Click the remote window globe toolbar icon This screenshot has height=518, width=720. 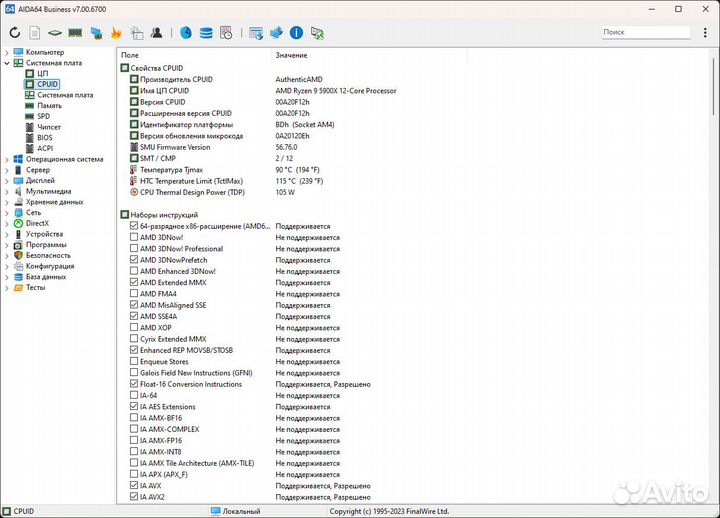click(x=256, y=33)
